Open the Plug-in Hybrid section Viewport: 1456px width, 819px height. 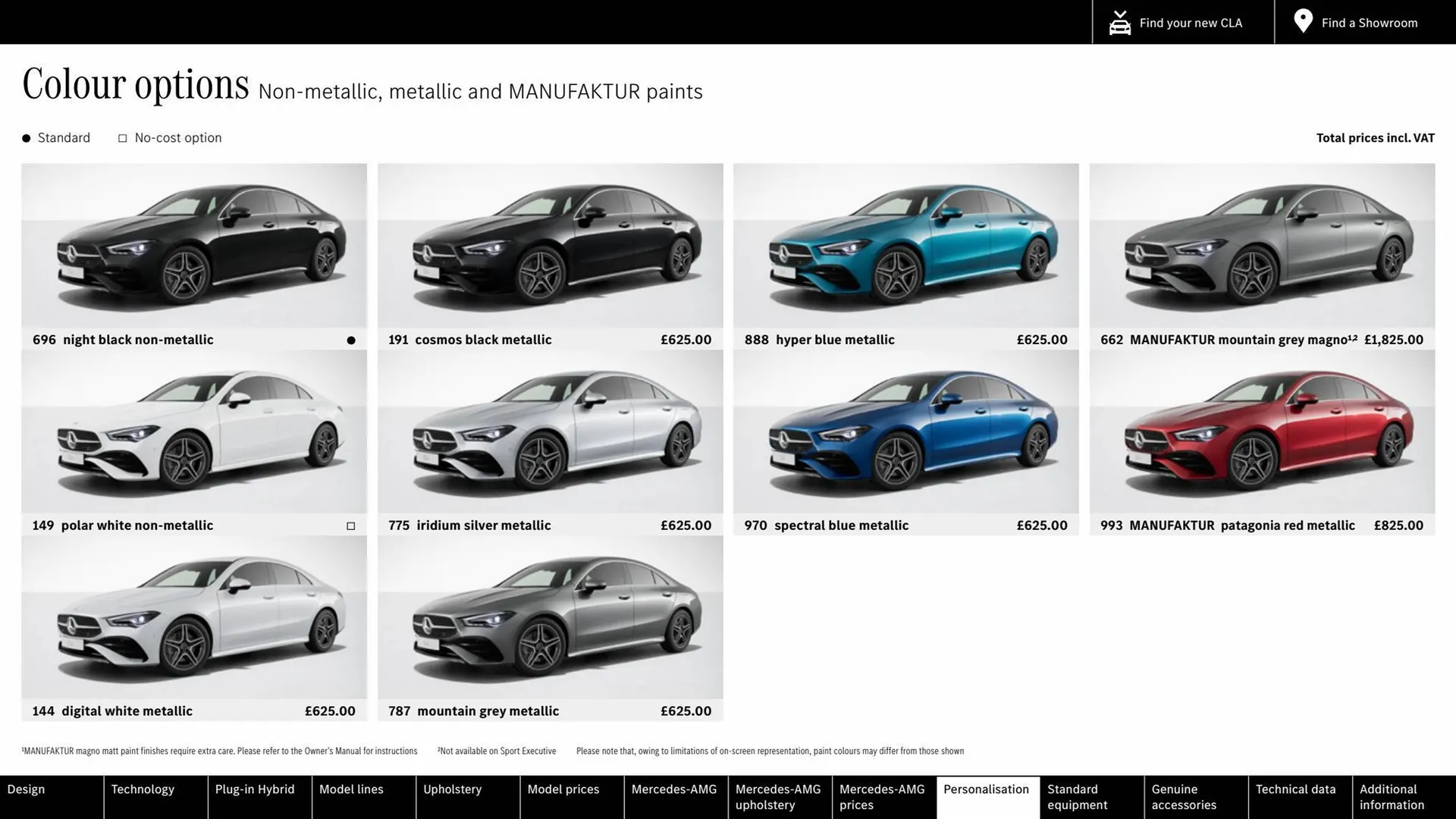tap(254, 789)
